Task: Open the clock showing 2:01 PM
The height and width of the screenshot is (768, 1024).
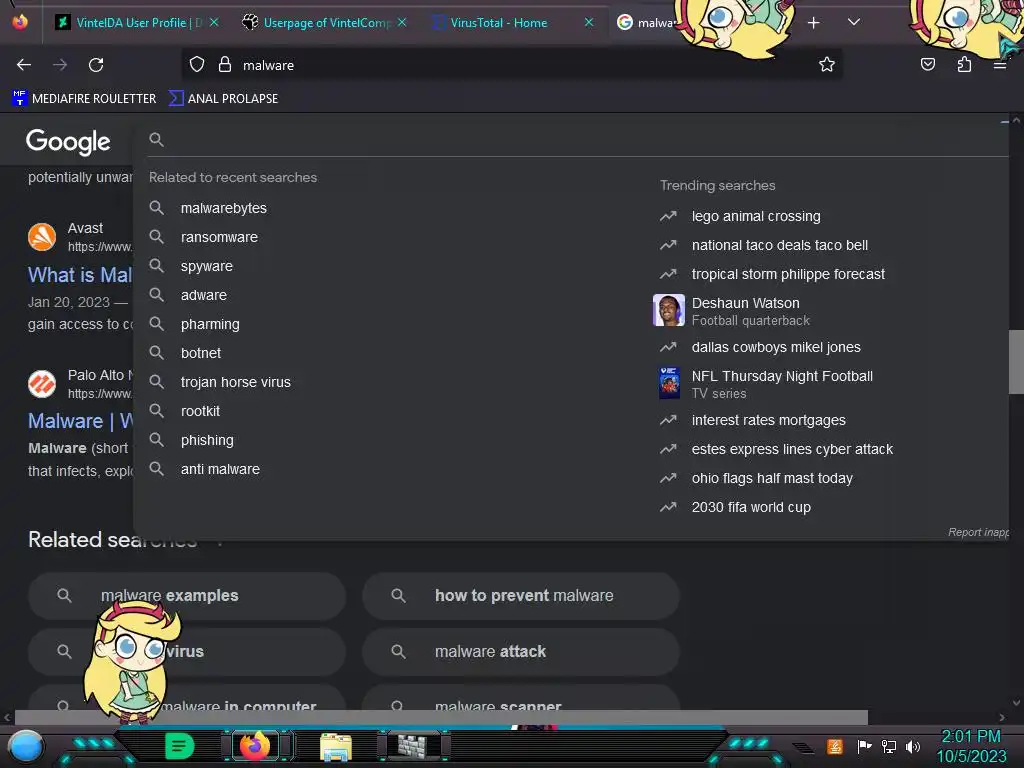Action: point(971,746)
